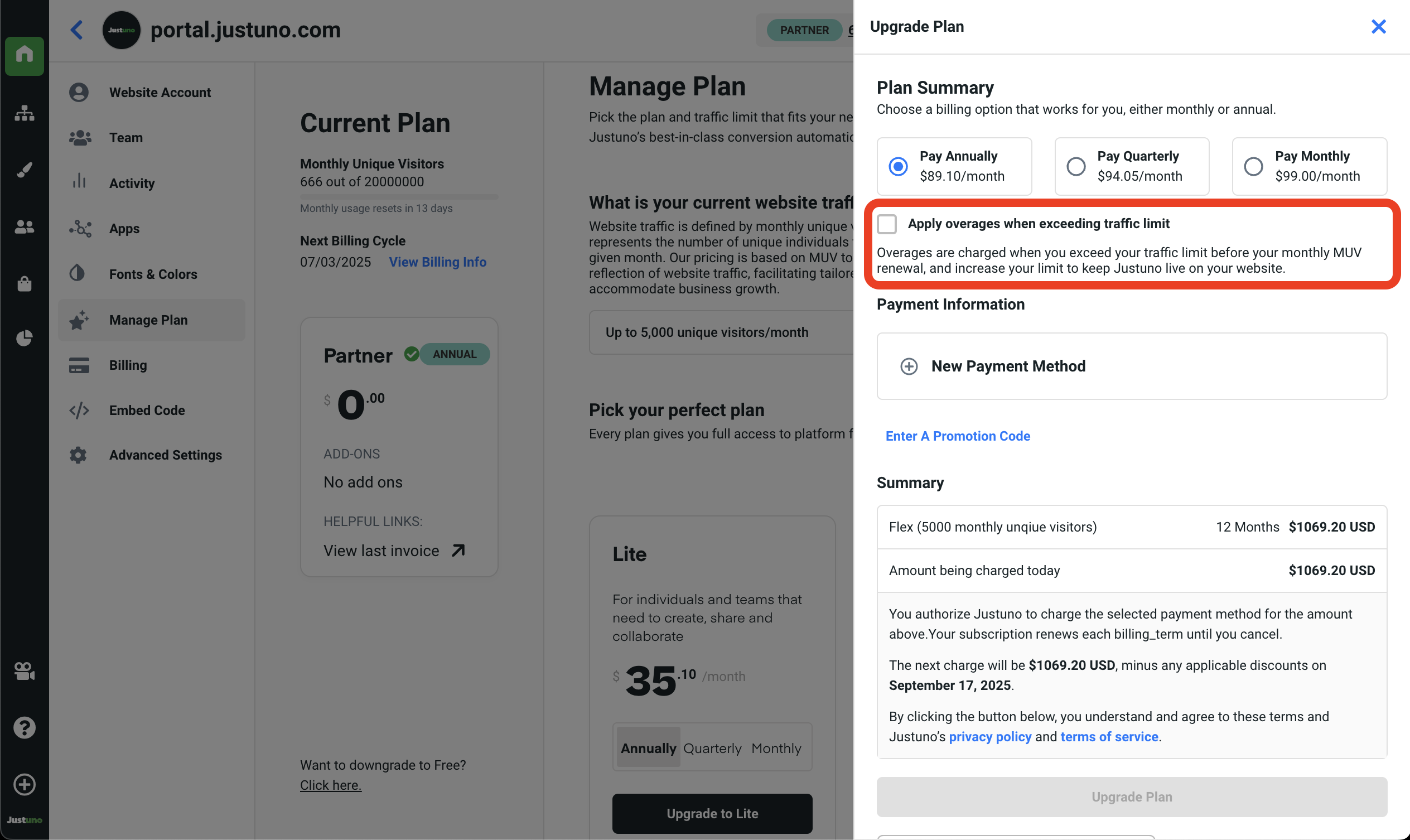Click the pie chart analytics icon
The height and width of the screenshot is (840, 1410).
click(25, 338)
